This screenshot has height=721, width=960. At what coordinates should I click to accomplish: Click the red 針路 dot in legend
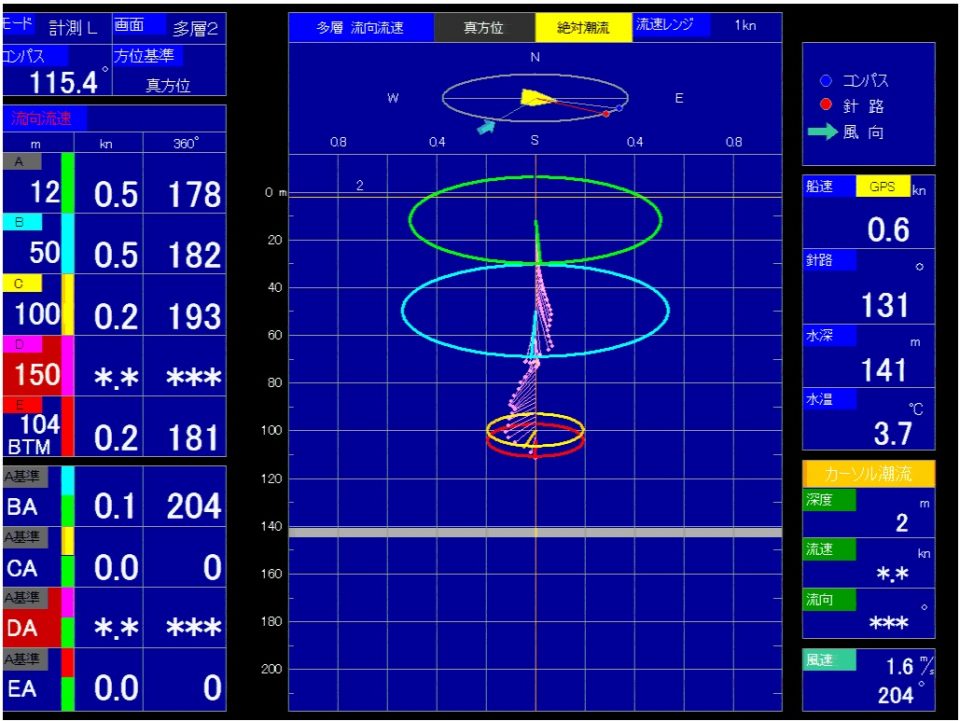(x=825, y=106)
